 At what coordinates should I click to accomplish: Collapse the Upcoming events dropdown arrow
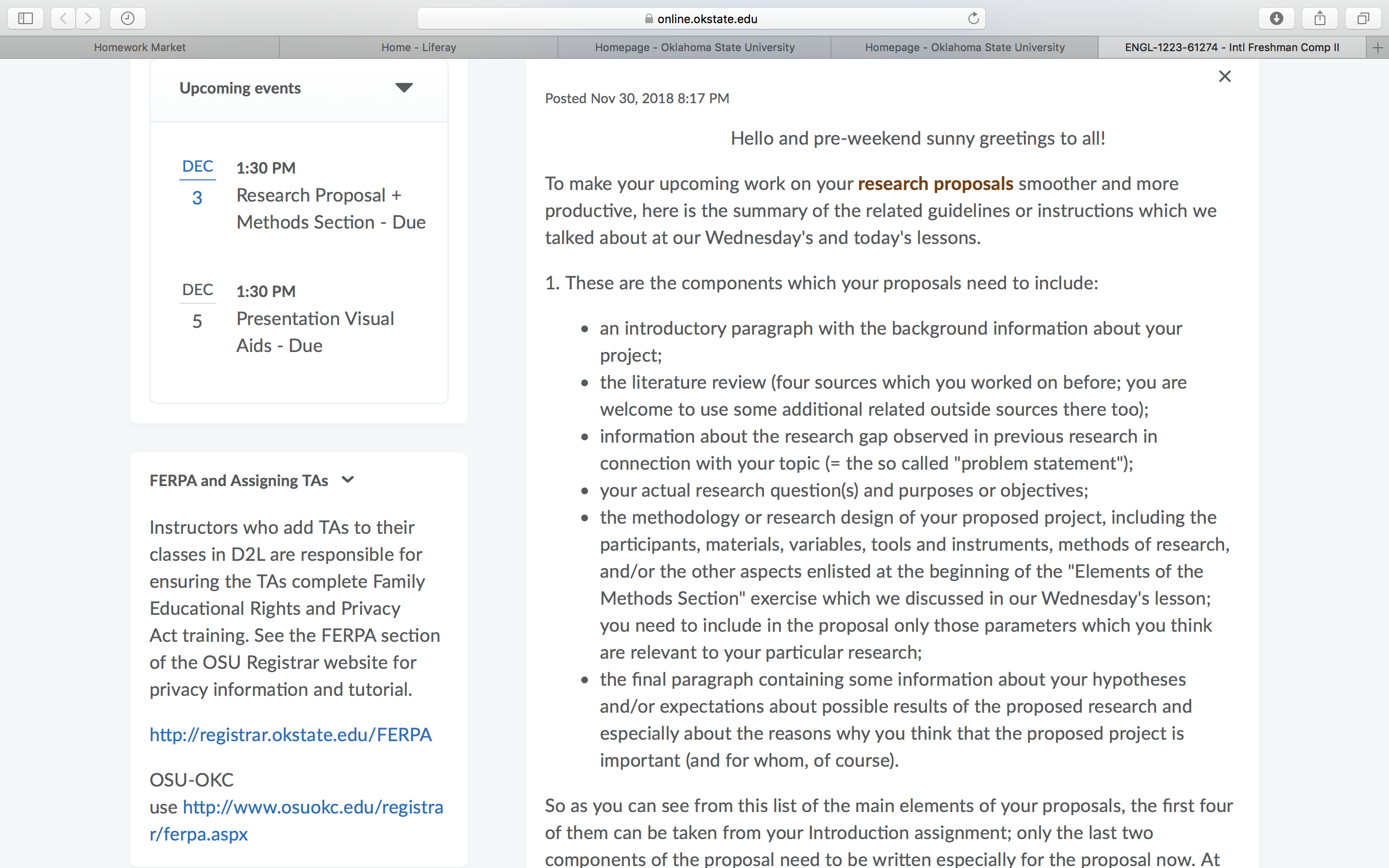404,88
